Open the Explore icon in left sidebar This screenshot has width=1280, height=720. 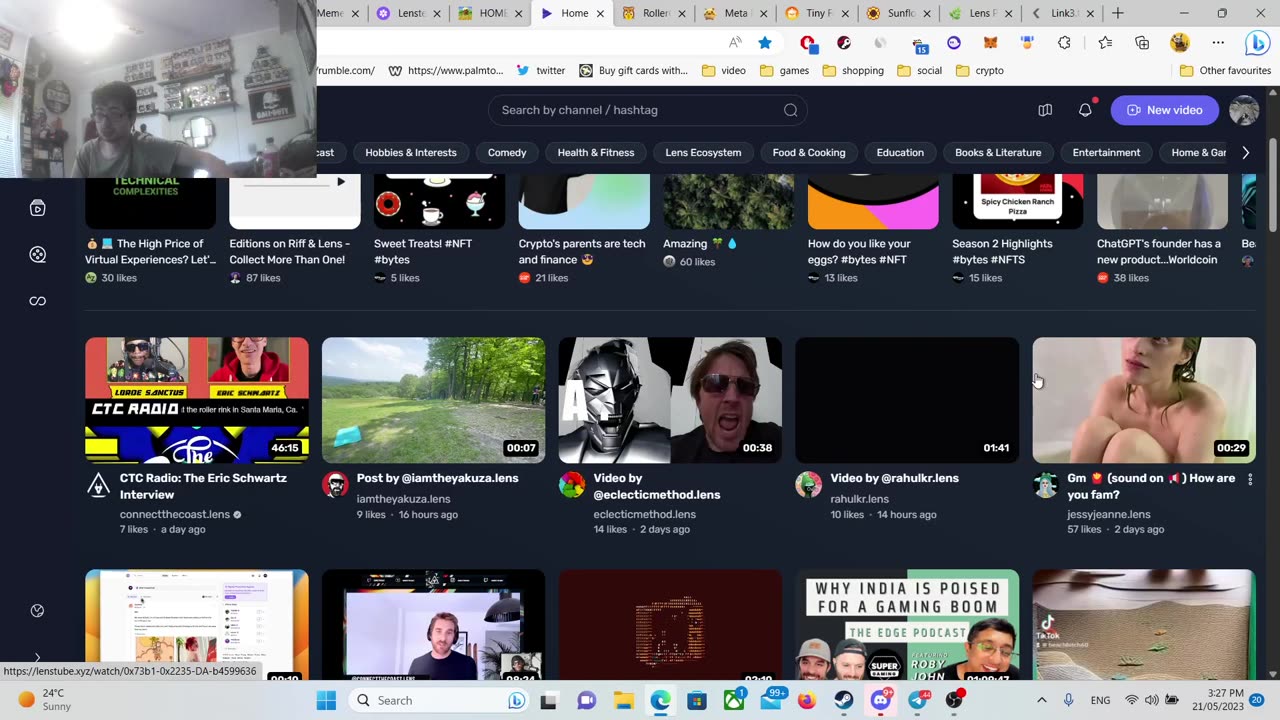point(37,255)
